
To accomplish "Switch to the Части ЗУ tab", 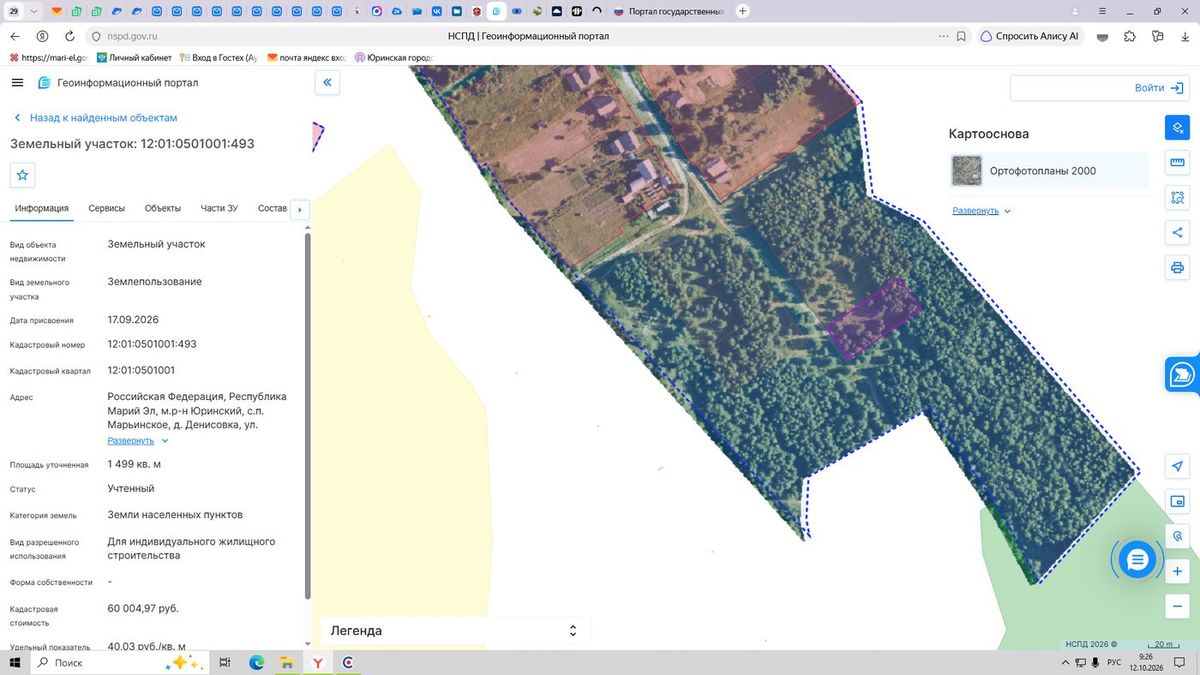I will [219, 208].
